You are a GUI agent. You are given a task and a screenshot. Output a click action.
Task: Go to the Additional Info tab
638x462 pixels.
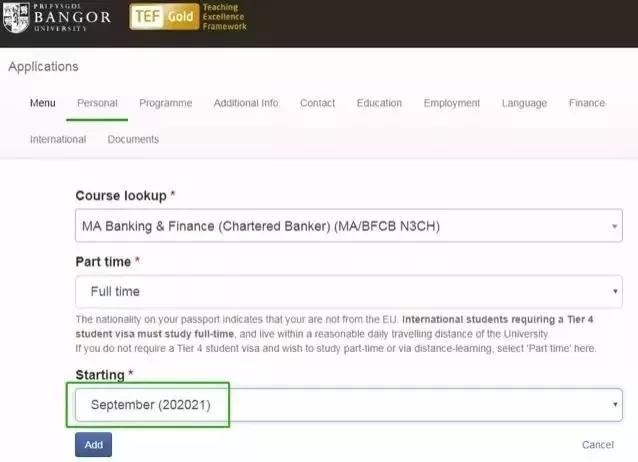click(246, 103)
